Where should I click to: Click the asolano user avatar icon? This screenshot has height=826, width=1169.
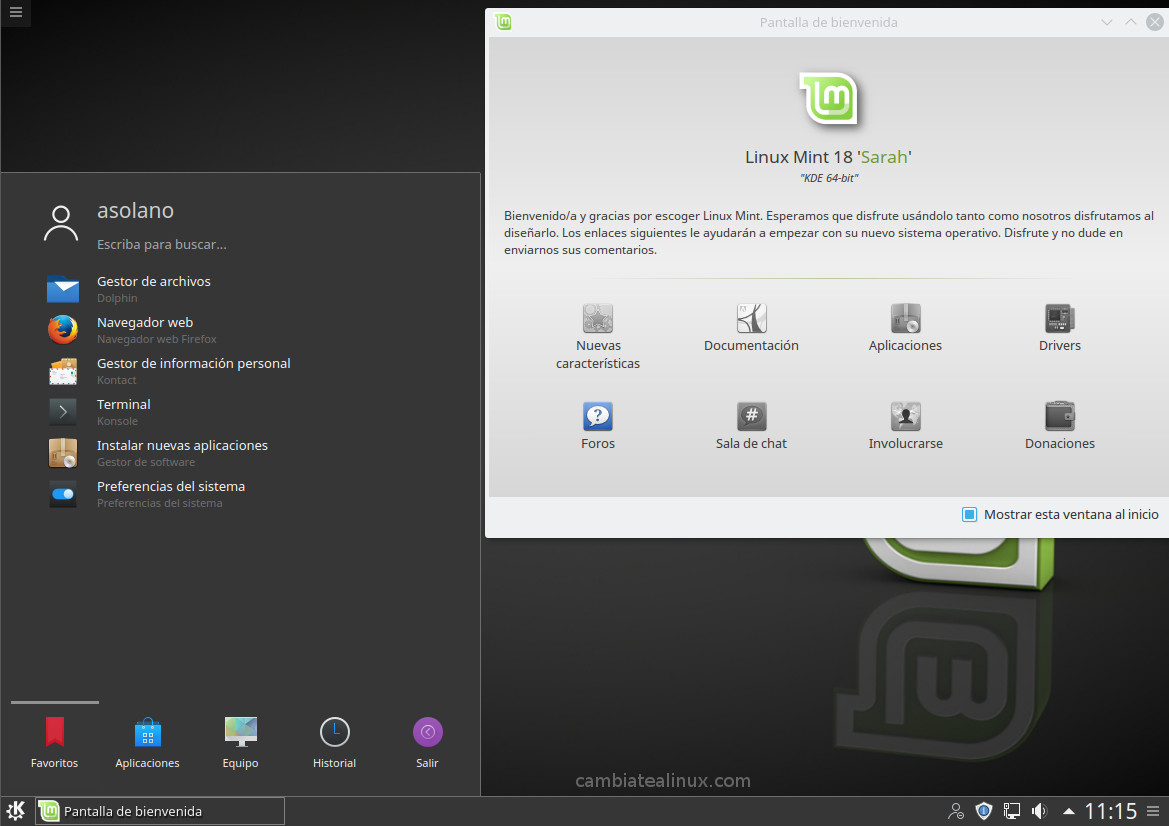(61, 224)
